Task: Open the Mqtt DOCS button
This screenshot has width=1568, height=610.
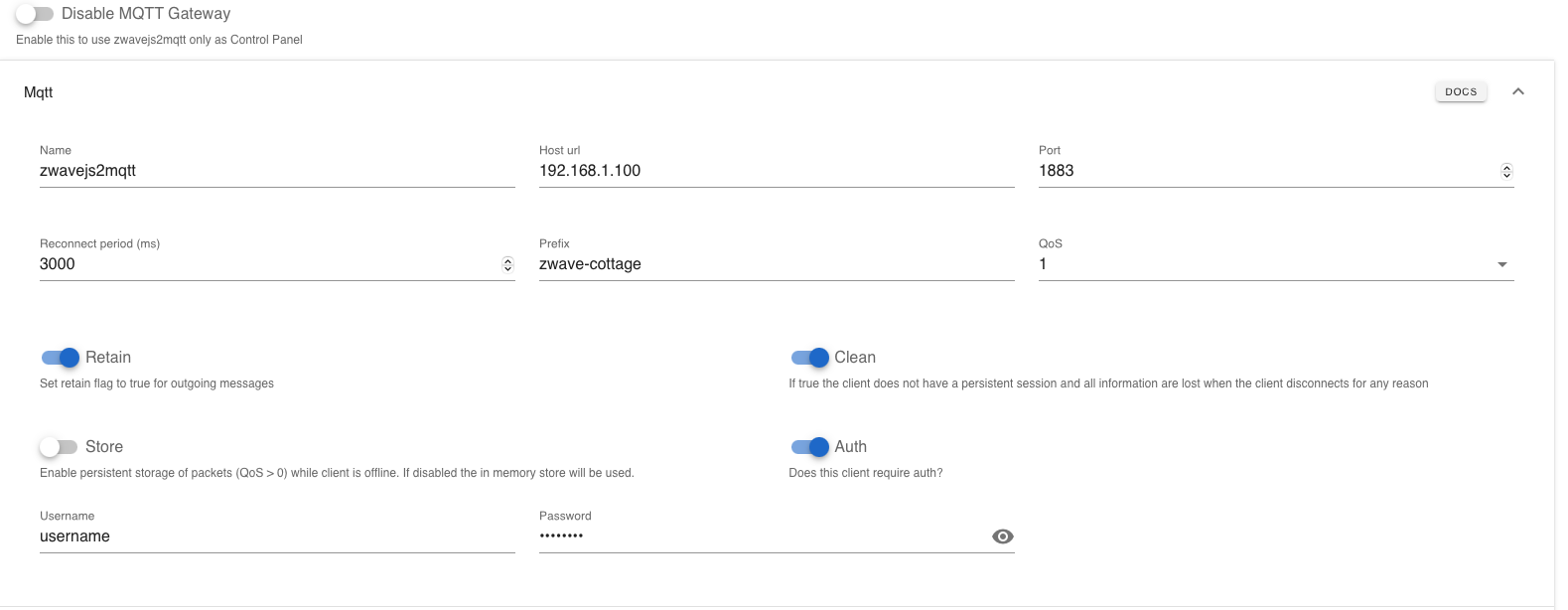Action: pos(1461,91)
